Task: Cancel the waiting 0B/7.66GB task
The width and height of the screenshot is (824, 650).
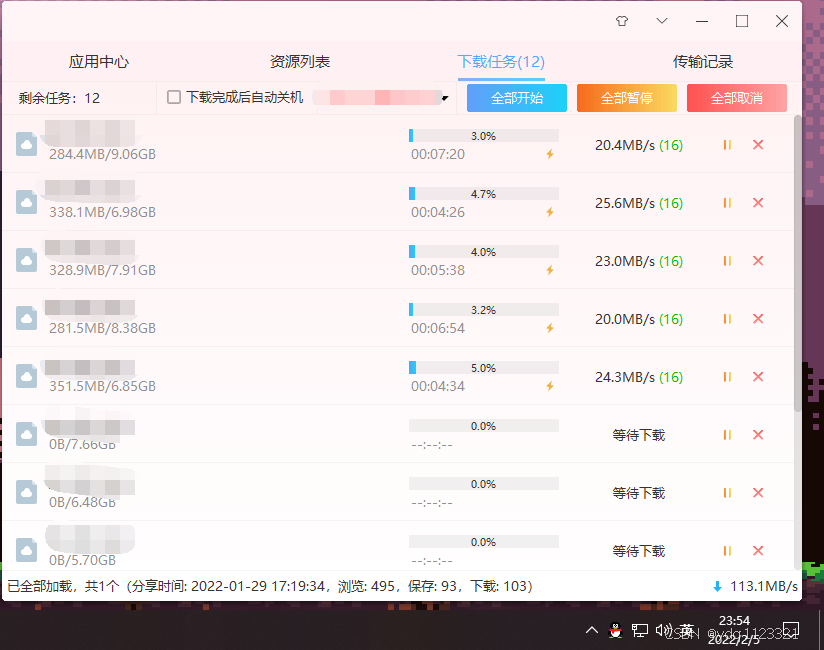Action: point(758,435)
